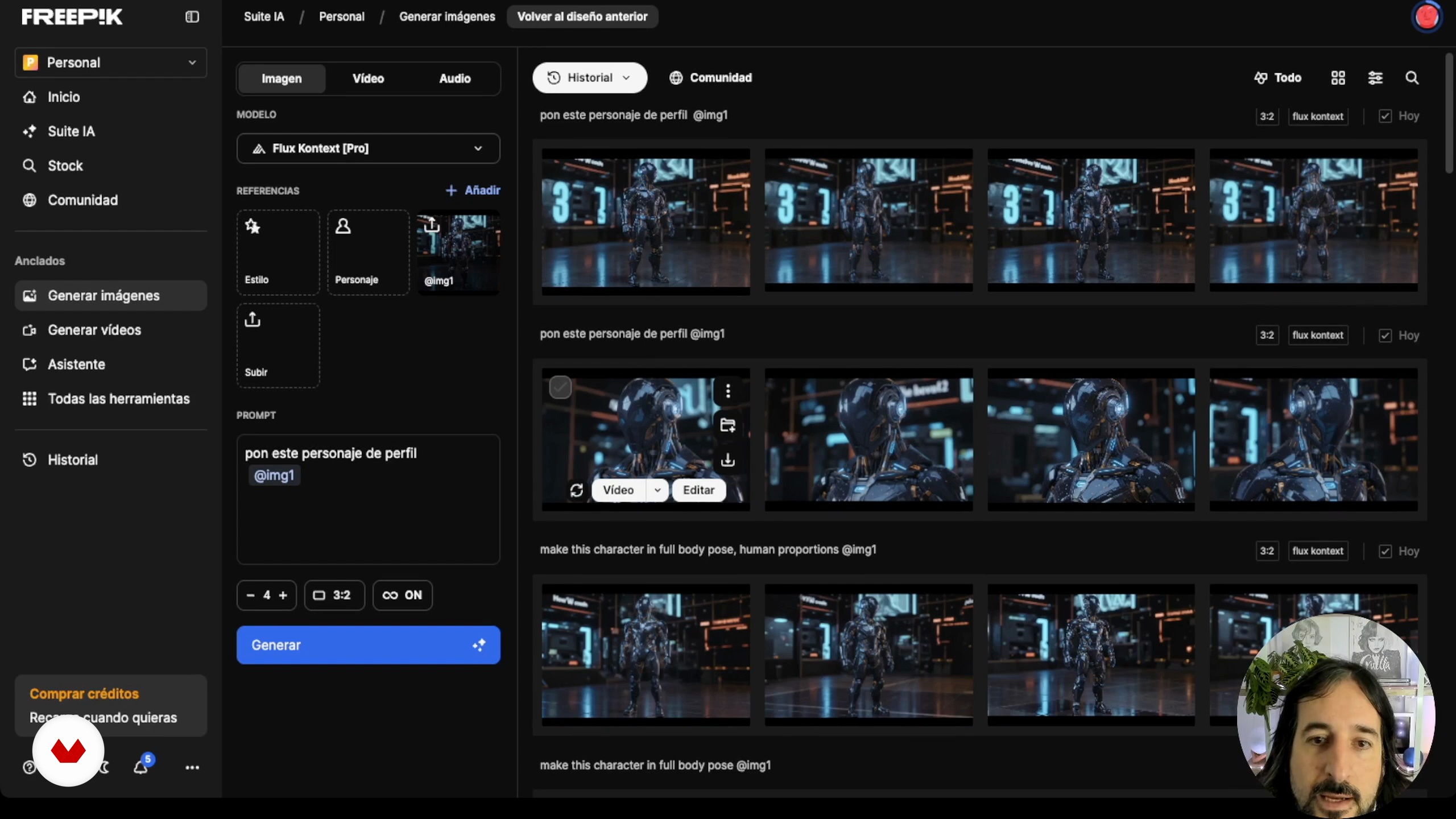1456x819 pixels.
Task: Toggle checkbox beside Hoy in full body prompt row
Action: pos(1385,551)
